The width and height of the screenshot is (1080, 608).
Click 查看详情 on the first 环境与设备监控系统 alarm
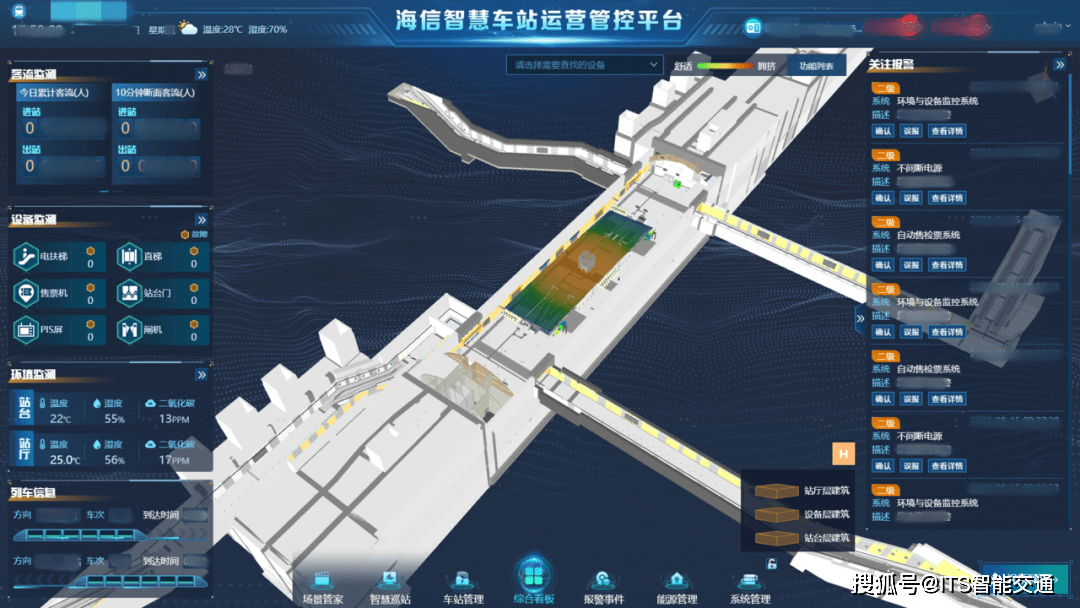(946, 131)
